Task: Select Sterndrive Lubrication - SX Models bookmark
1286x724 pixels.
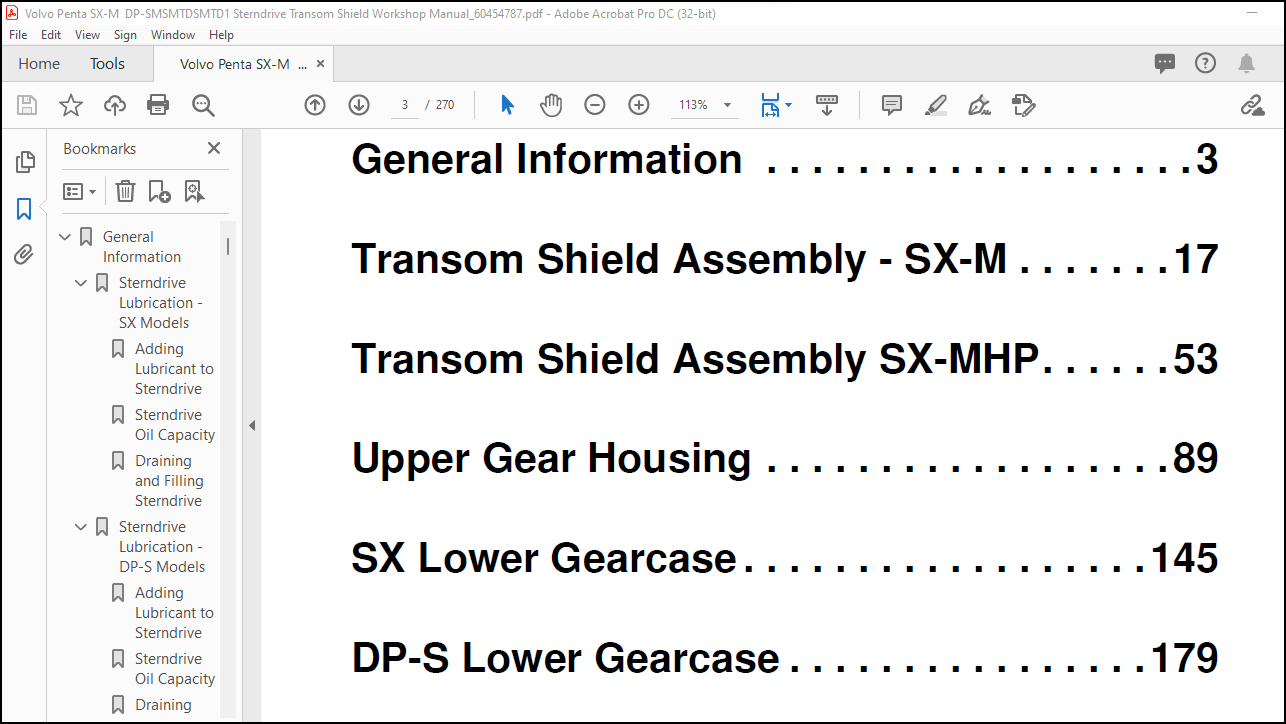Action: click(161, 303)
